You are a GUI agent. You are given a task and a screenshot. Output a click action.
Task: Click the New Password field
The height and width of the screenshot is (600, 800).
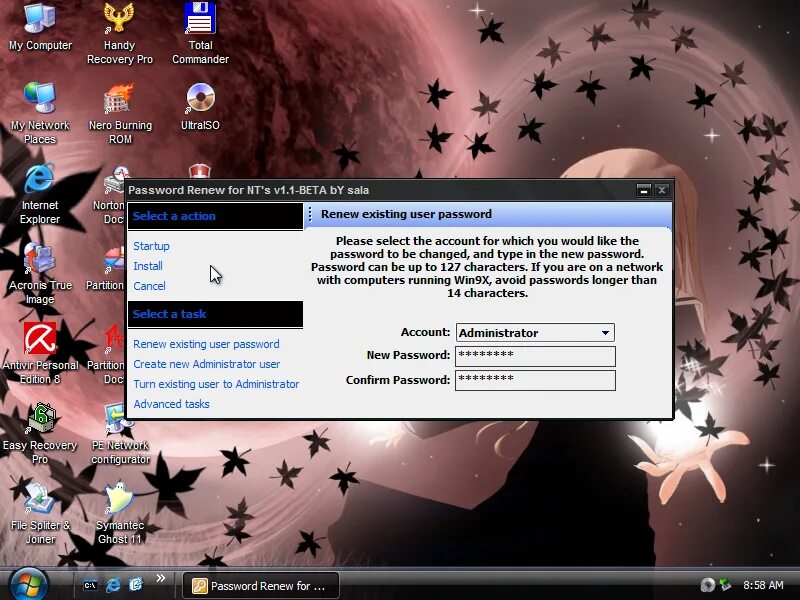535,356
